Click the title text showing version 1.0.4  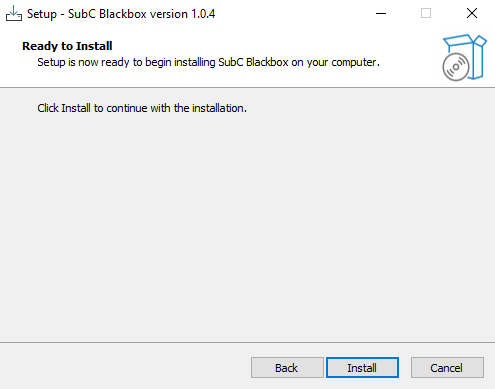point(121,14)
